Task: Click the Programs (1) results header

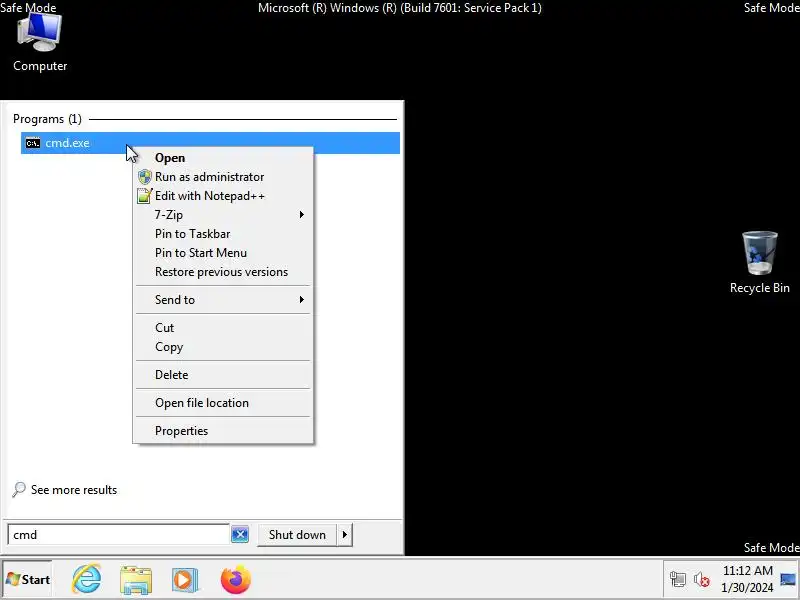Action: coord(47,119)
